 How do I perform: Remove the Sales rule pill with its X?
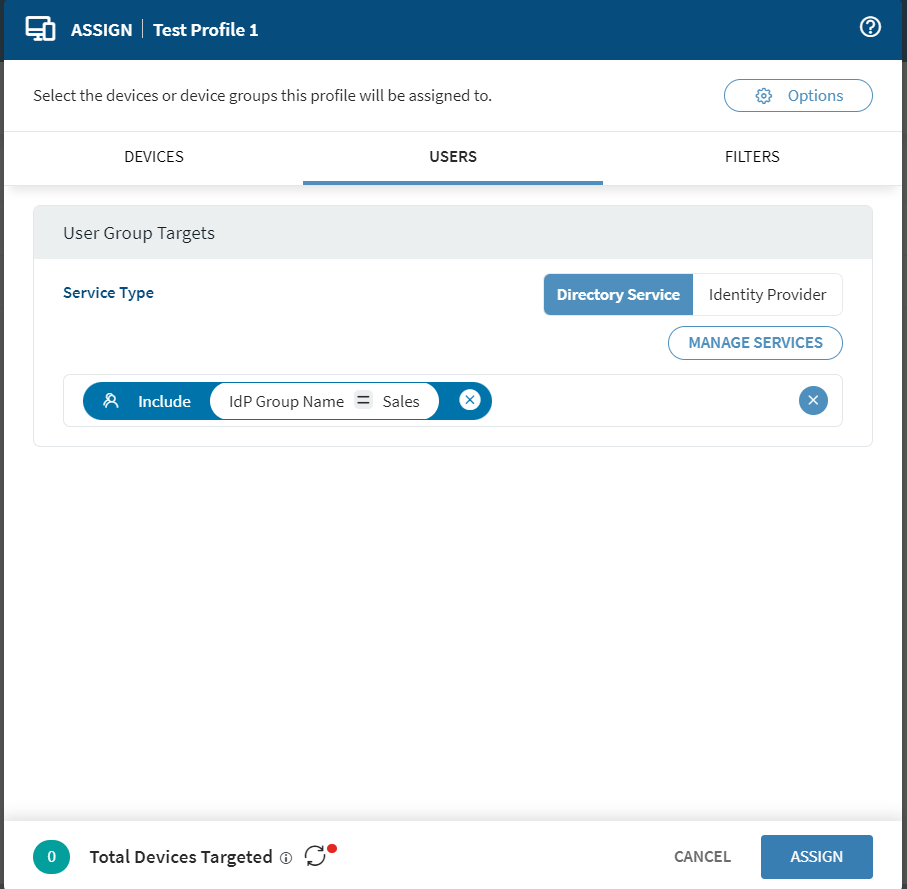pos(470,400)
